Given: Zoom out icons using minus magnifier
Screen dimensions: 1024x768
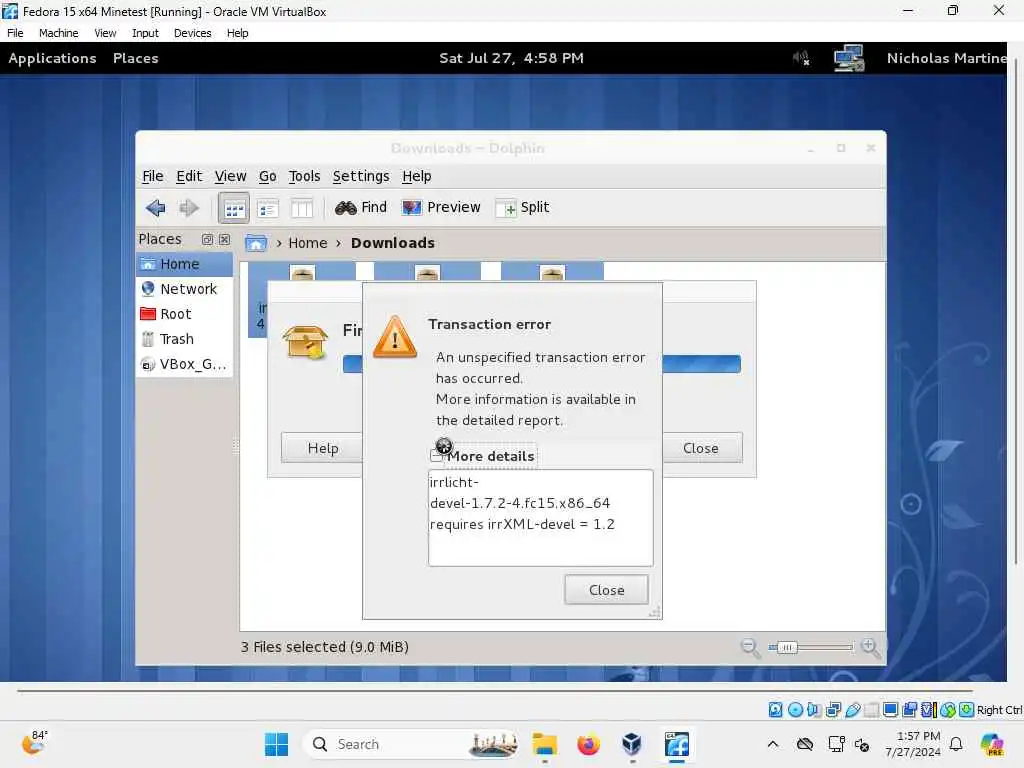Looking at the screenshot, I should (x=750, y=647).
